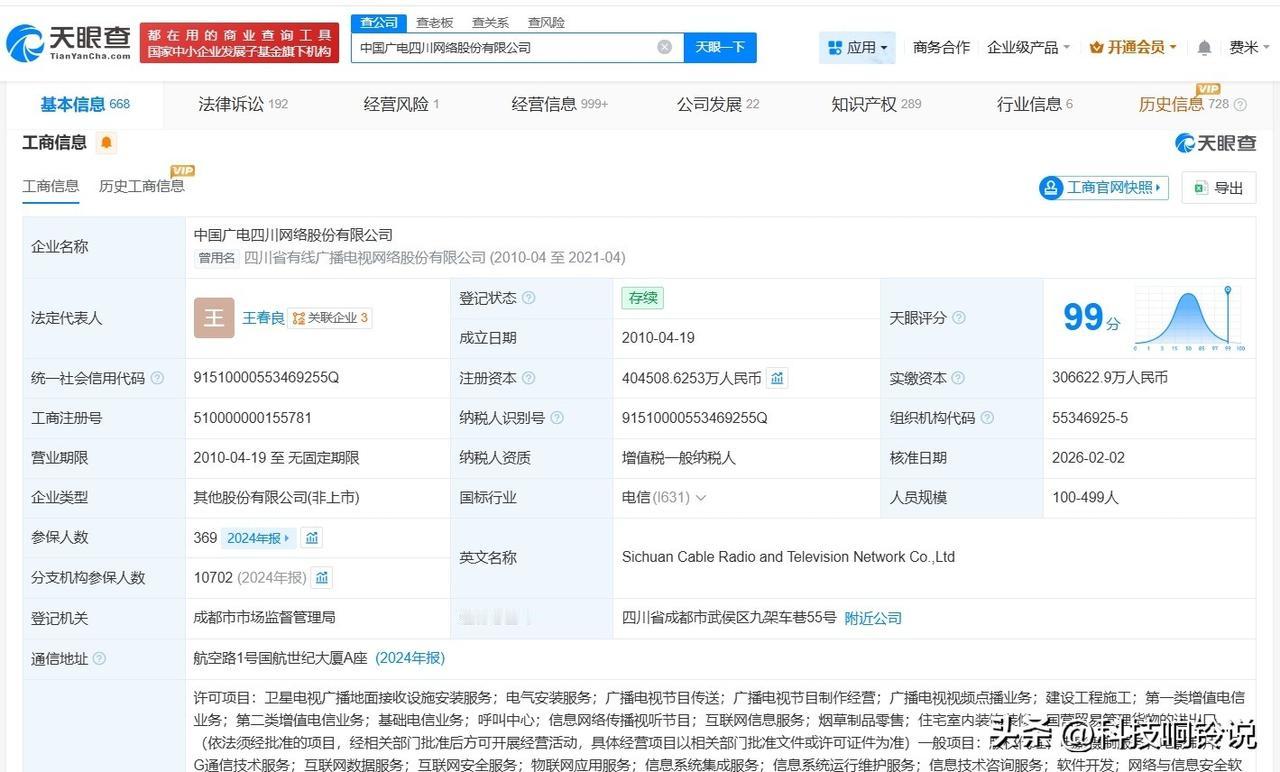Click the 工商注册号 value 510000000155781
The image size is (1280, 772).
[252, 418]
